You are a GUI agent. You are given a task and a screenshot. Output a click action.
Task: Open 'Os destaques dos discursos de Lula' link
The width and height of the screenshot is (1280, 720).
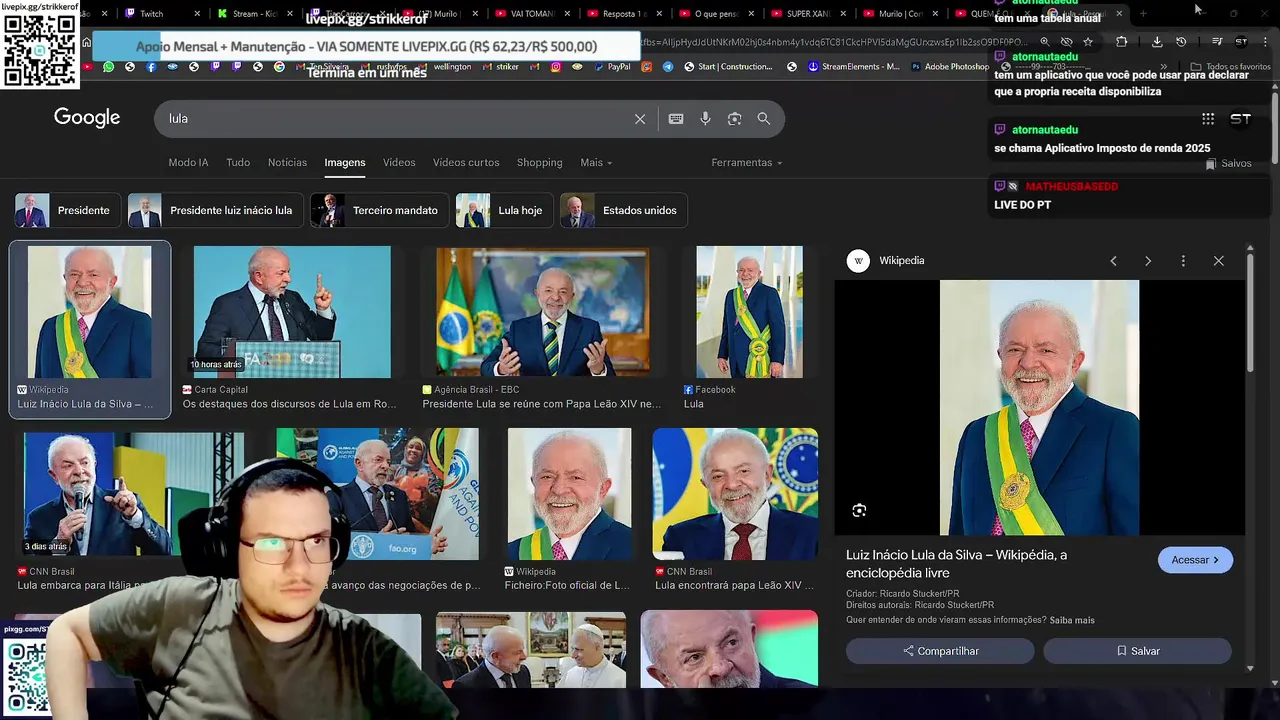[290, 405]
